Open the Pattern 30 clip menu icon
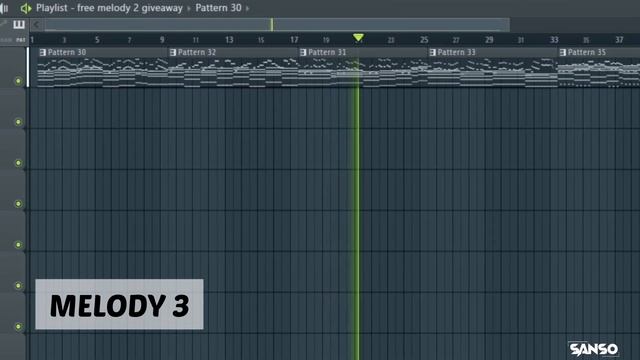 point(42,52)
